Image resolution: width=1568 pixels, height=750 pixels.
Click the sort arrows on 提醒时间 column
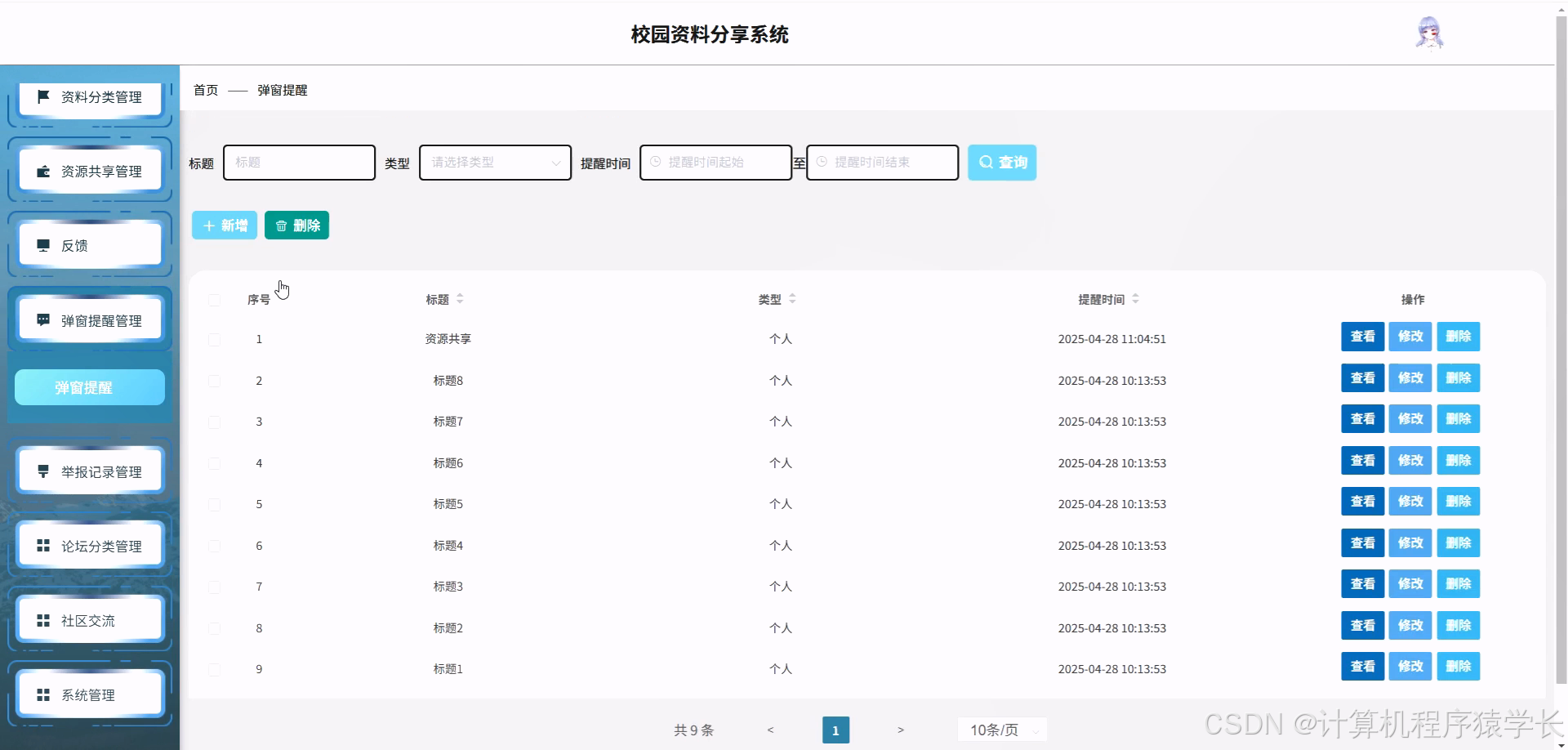pyautogui.click(x=1135, y=299)
